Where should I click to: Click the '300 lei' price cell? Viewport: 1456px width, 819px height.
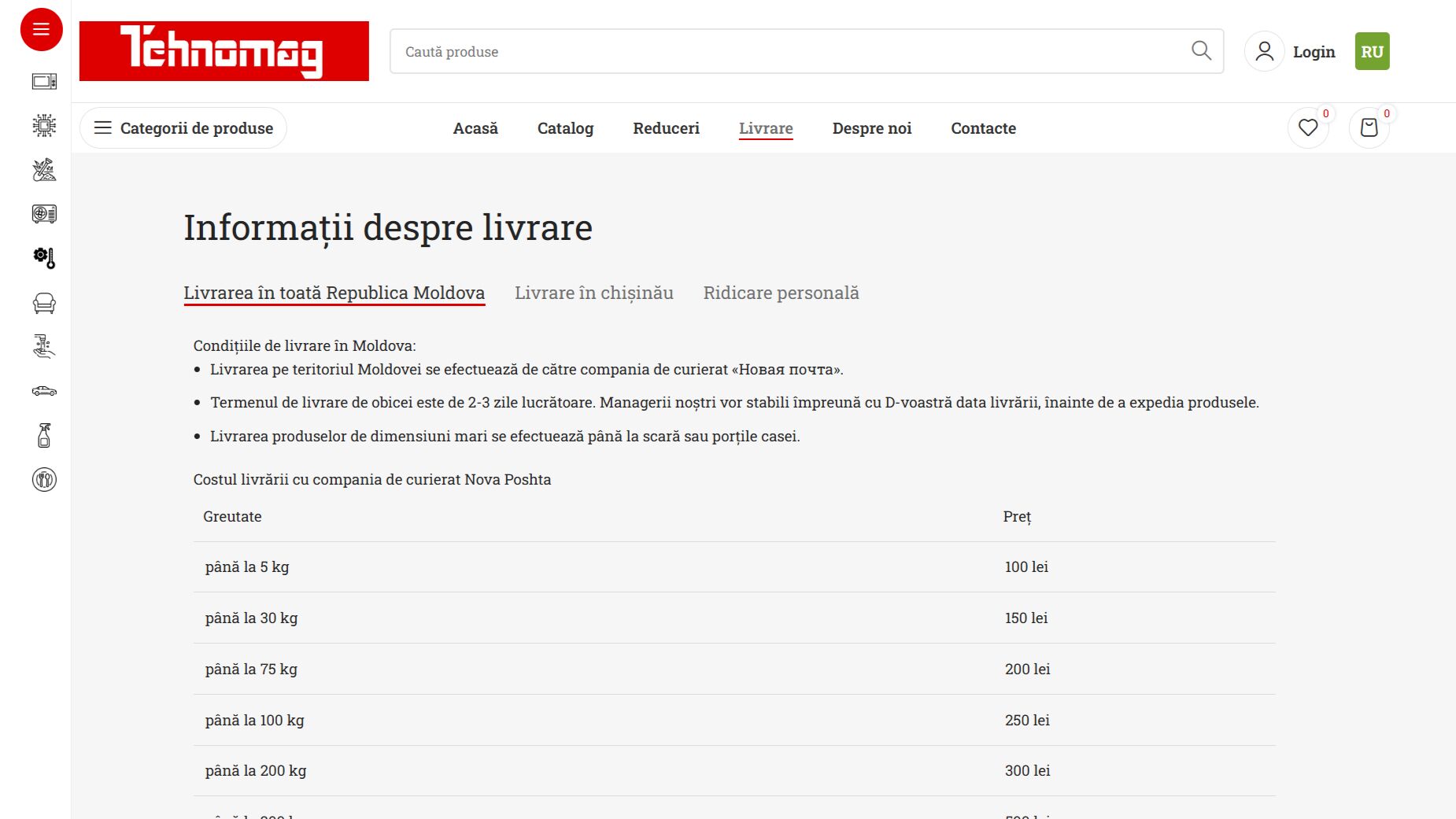click(1027, 771)
